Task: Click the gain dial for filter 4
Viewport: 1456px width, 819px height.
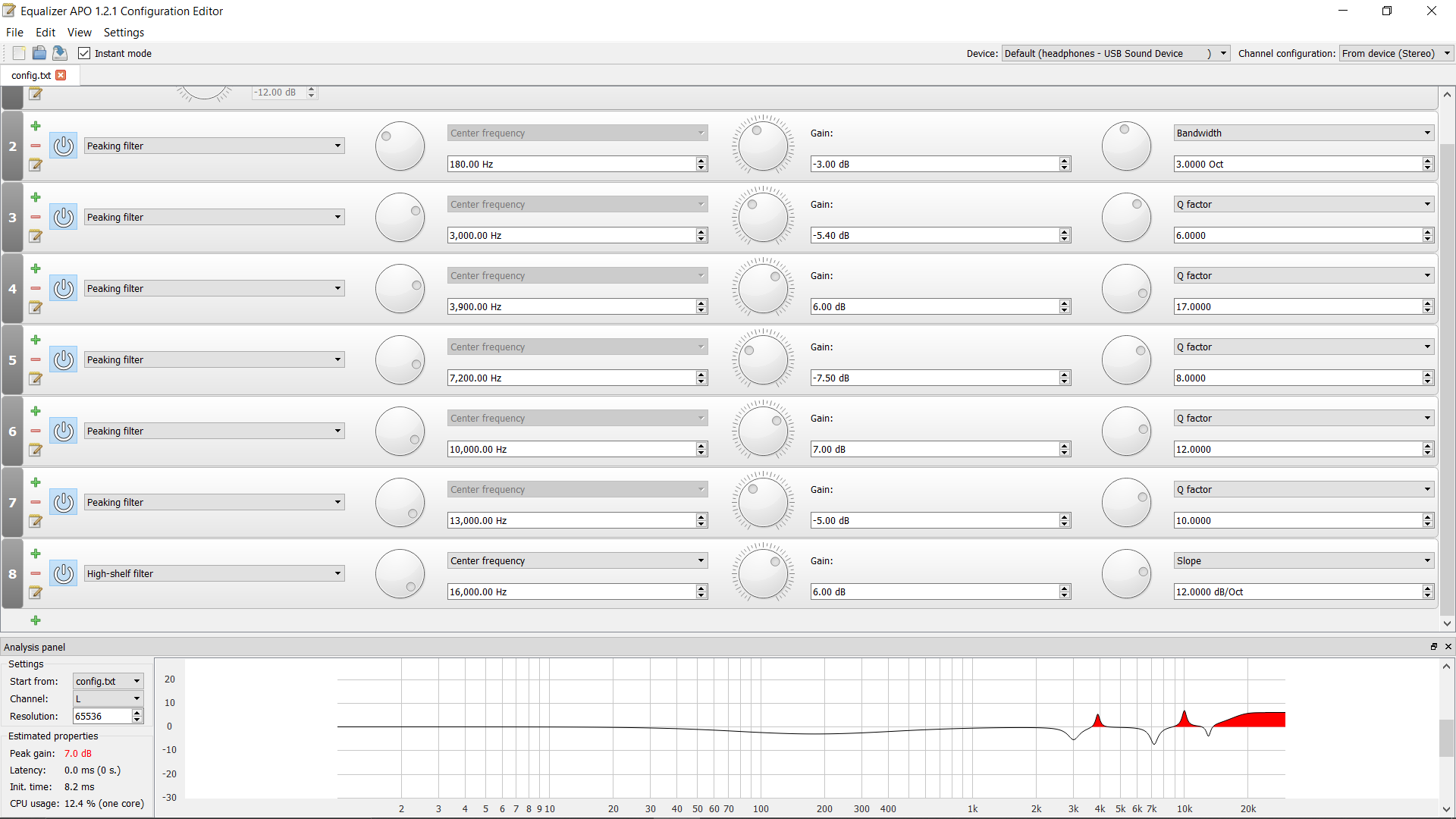Action: (763, 289)
